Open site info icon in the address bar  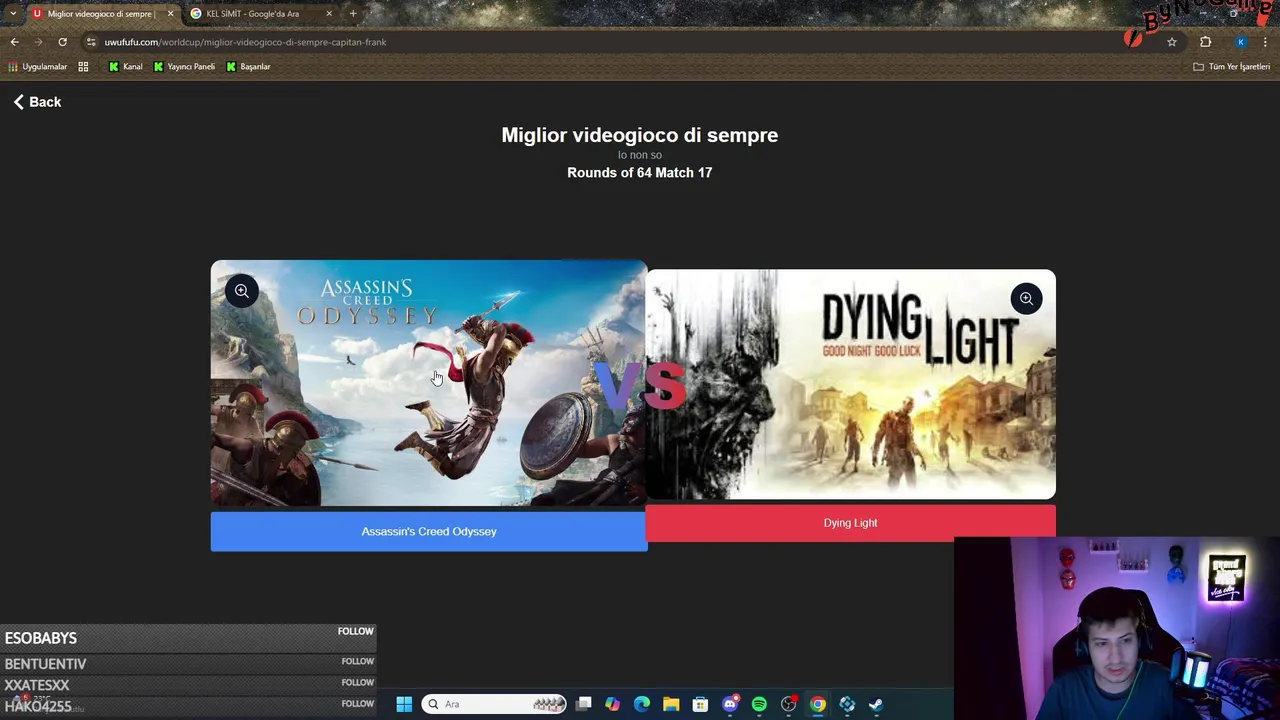tap(91, 42)
